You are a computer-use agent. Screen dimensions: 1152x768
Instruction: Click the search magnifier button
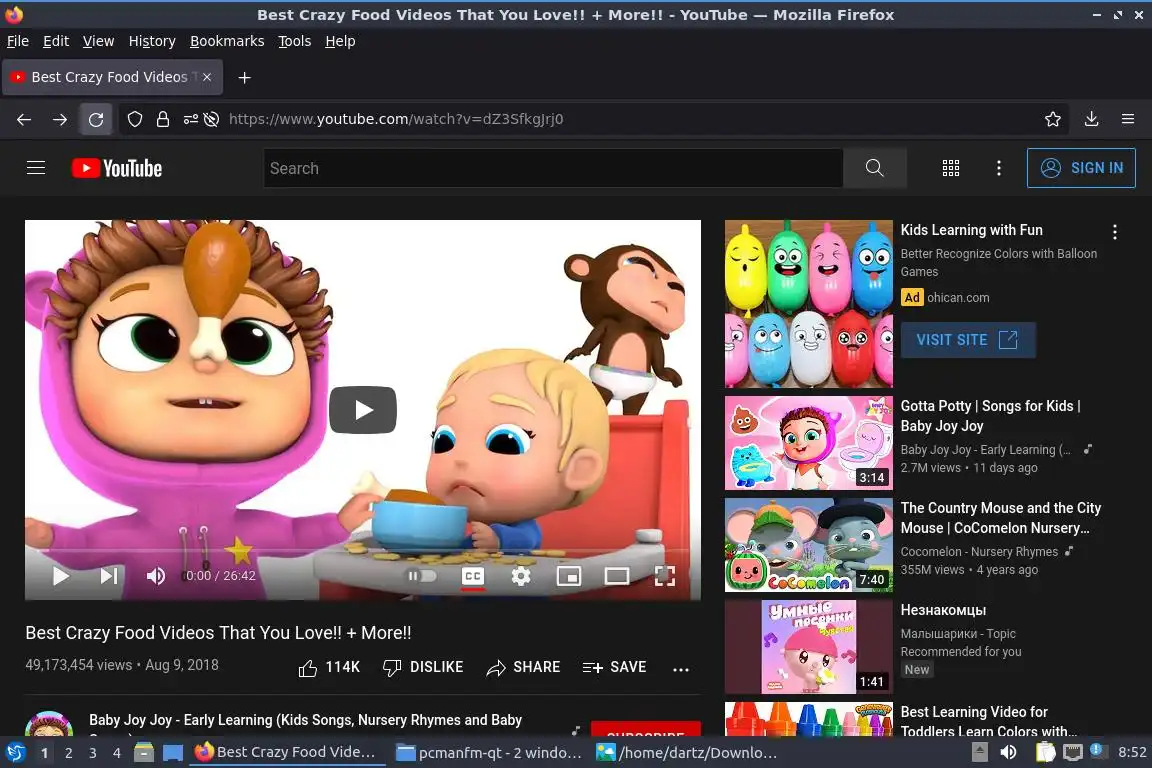pyautogui.click(x=874, y=168)
